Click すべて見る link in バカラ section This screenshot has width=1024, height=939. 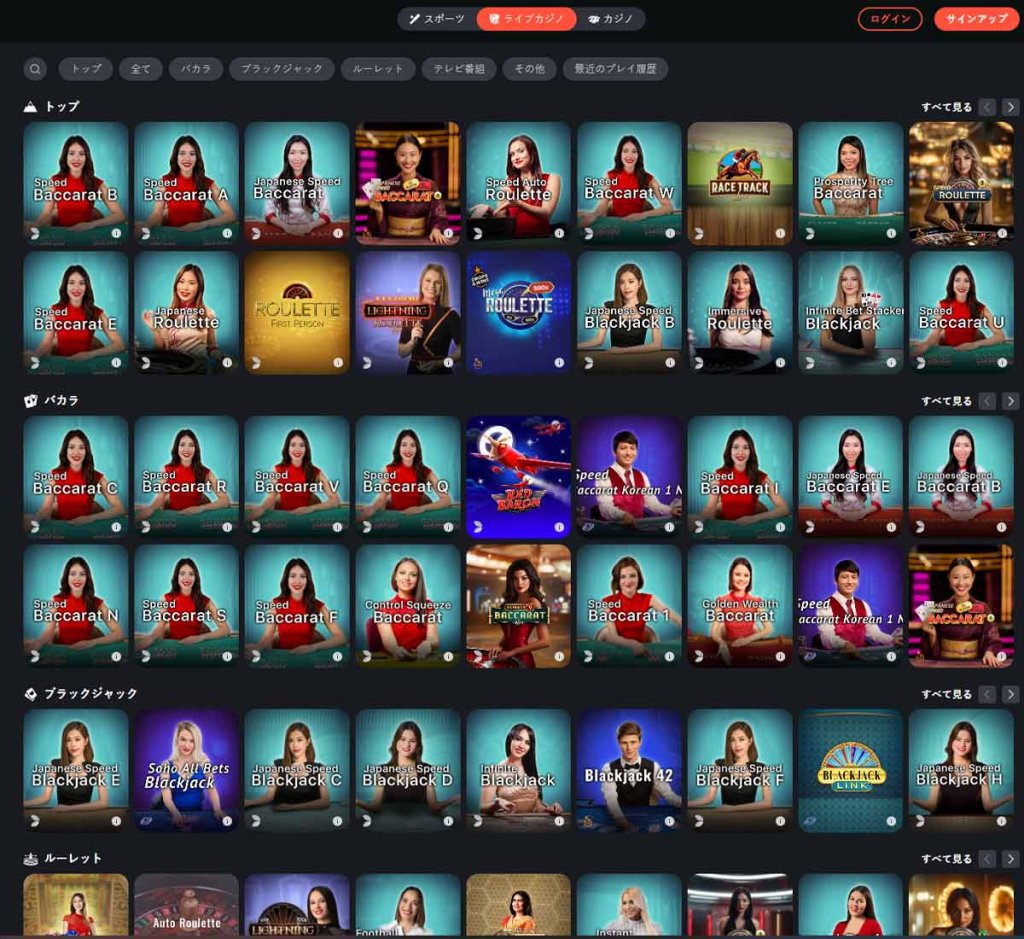[x=946, y=401]
